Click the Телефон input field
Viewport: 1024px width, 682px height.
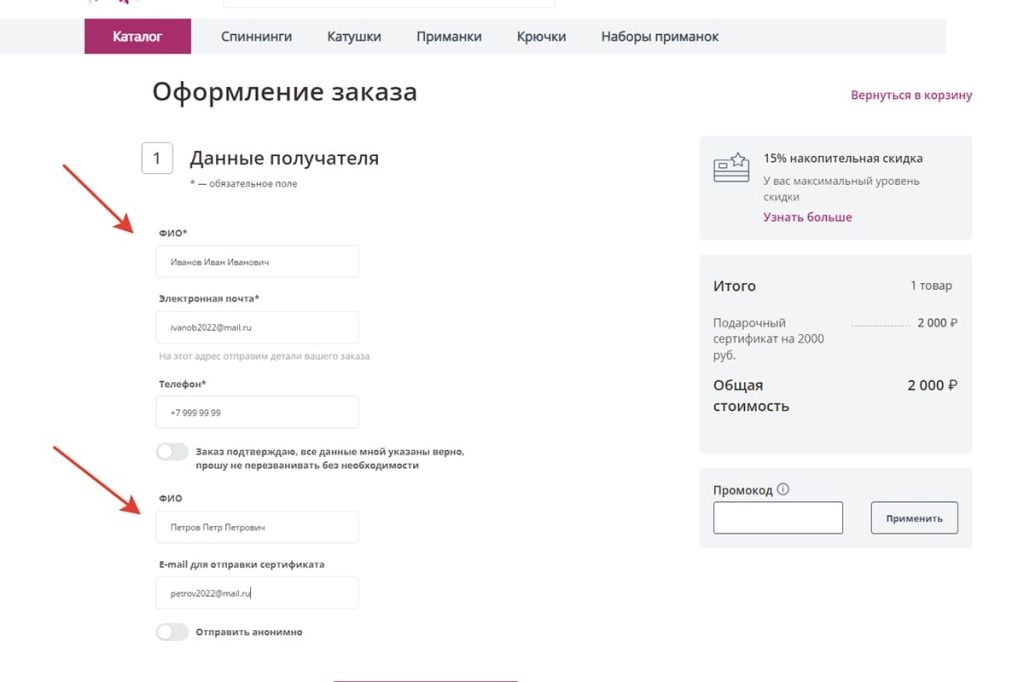click(257, 412)
